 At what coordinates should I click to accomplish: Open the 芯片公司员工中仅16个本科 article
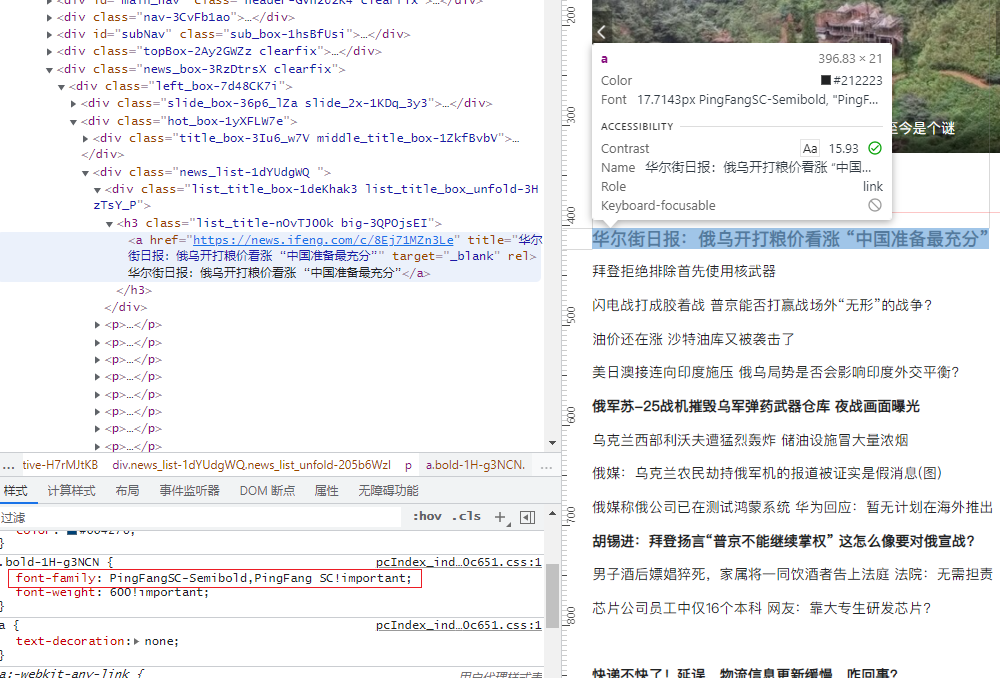coord(761,608)
